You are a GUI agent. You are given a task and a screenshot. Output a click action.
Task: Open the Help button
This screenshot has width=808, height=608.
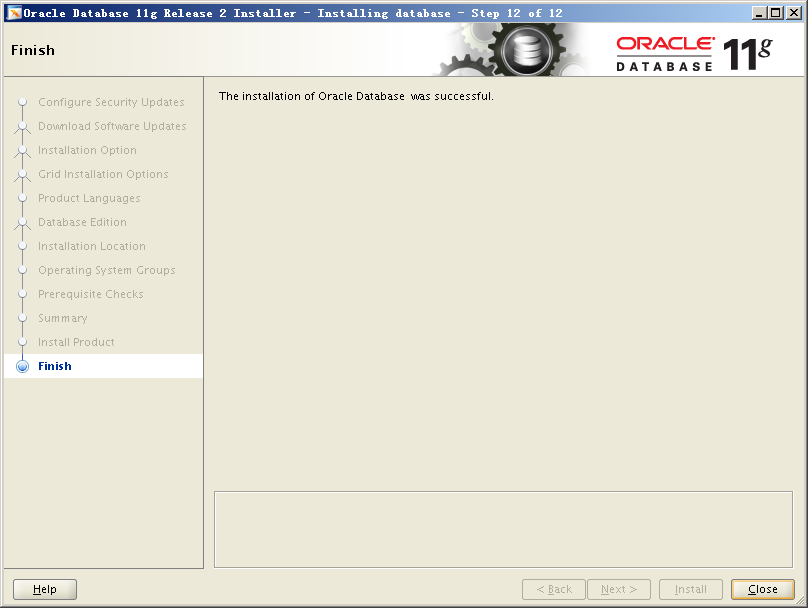click(x=45, y=589)
